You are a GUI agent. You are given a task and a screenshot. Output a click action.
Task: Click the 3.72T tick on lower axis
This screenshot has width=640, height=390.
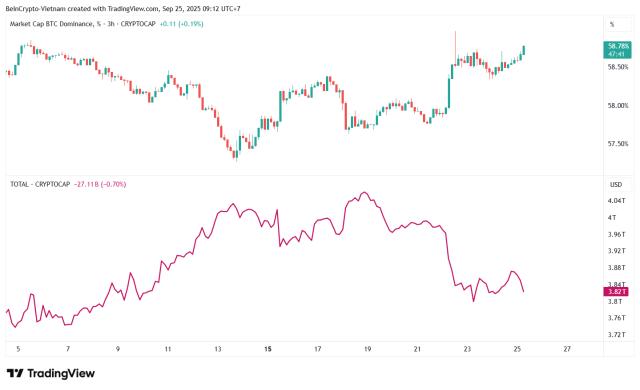pyautogui.click(x=617, y=335)
